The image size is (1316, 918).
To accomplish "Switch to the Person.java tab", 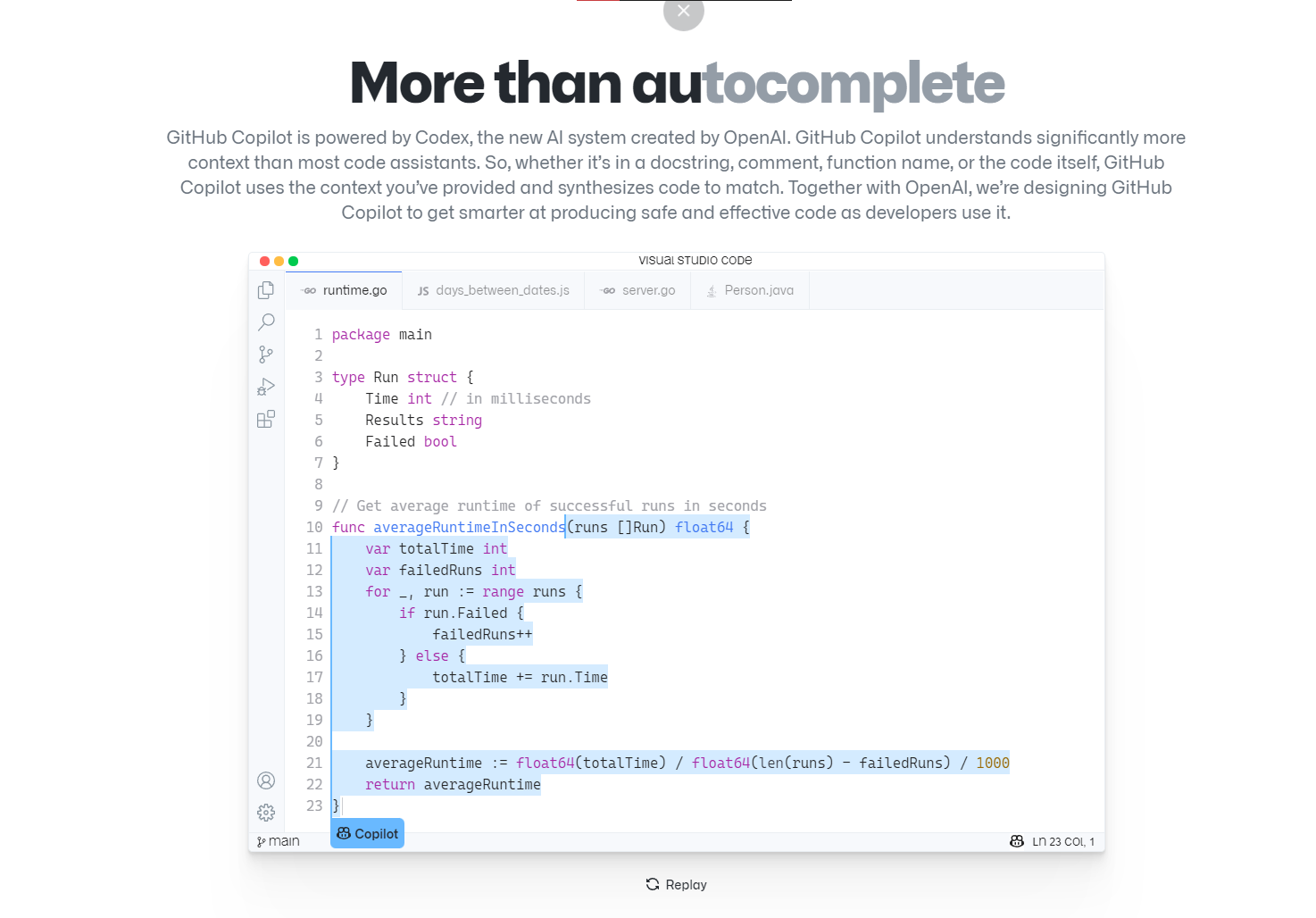I will click(x=750, y=290).
